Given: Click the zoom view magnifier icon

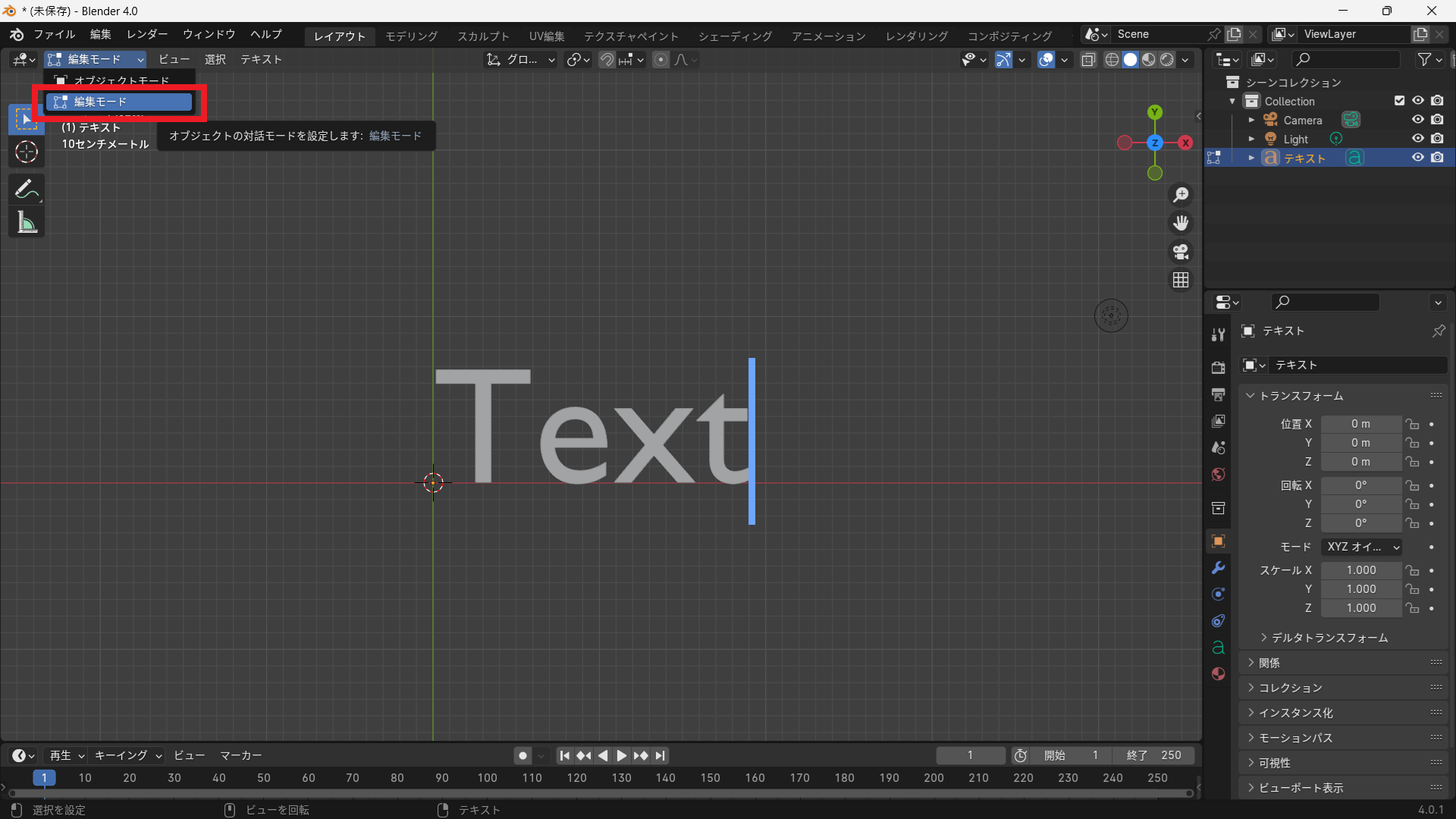Looking at the screenshot, I should (x=1181, y=196).
